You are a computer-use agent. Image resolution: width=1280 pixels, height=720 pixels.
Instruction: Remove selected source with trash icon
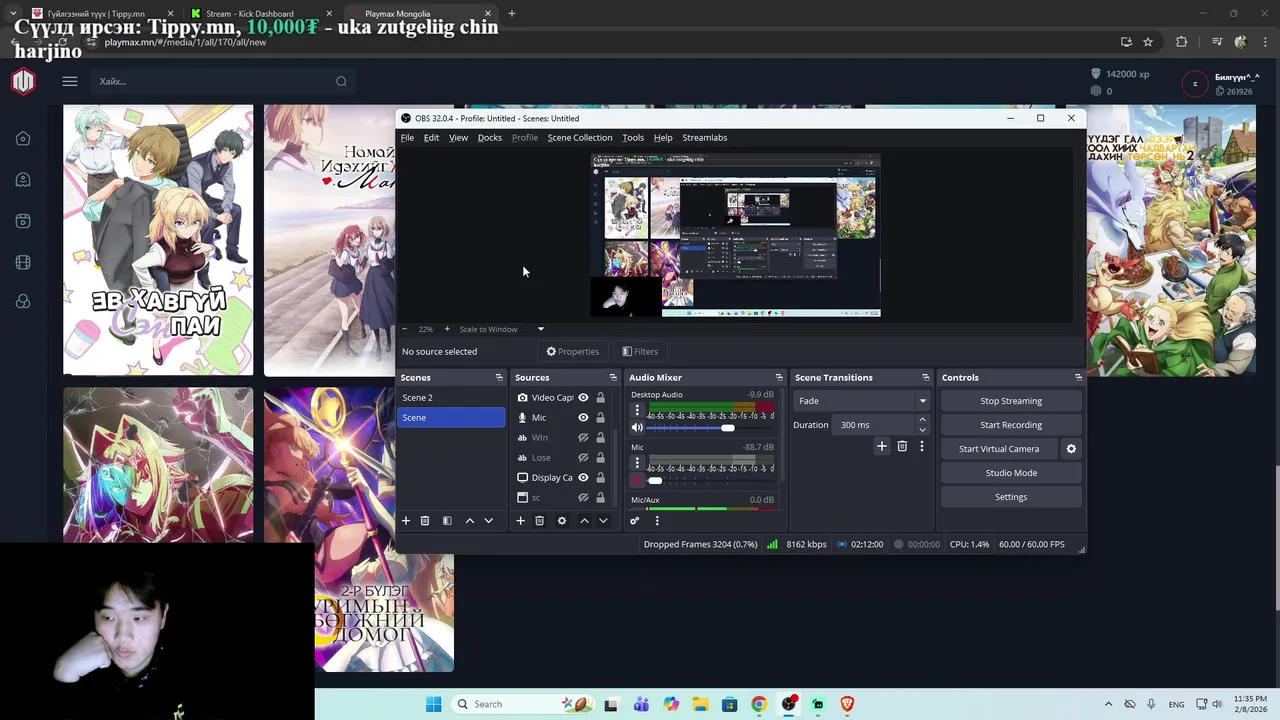point(539,521)
